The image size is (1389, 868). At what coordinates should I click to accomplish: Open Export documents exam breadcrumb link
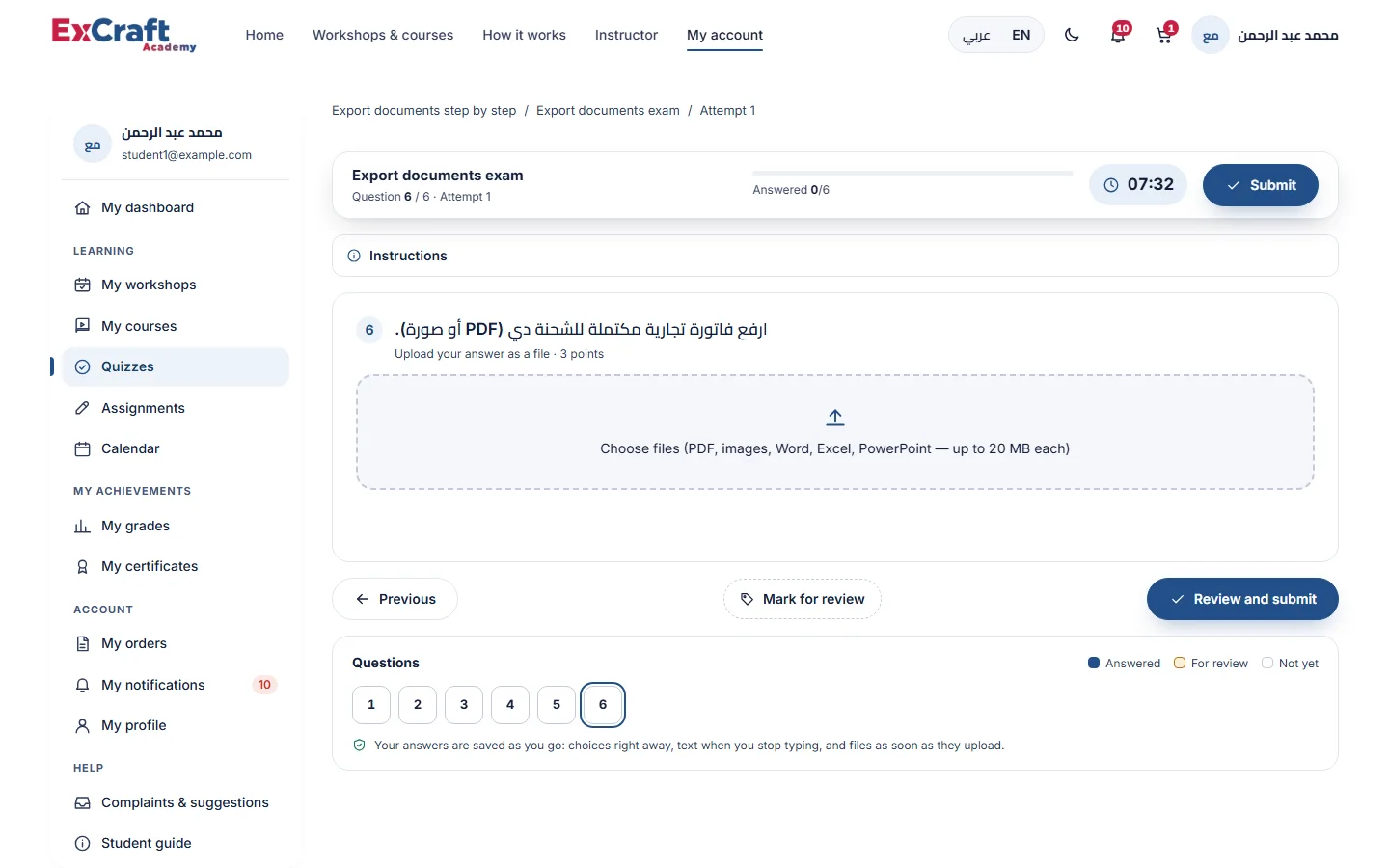click(608, 111)
